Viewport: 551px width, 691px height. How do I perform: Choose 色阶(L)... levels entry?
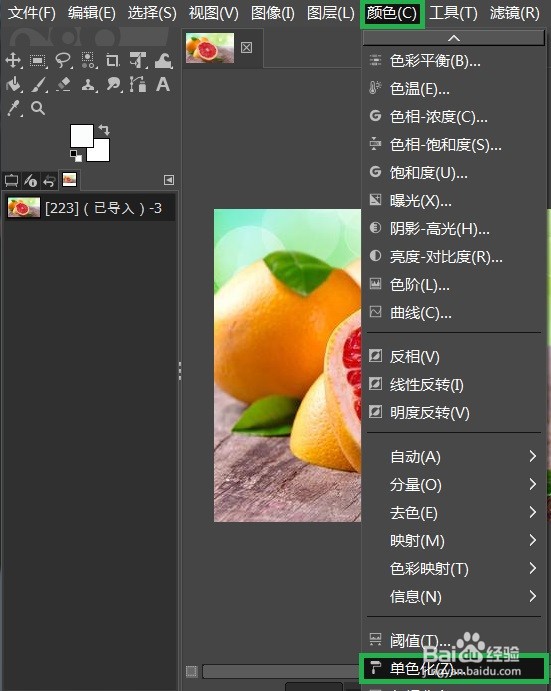(454, 285)
